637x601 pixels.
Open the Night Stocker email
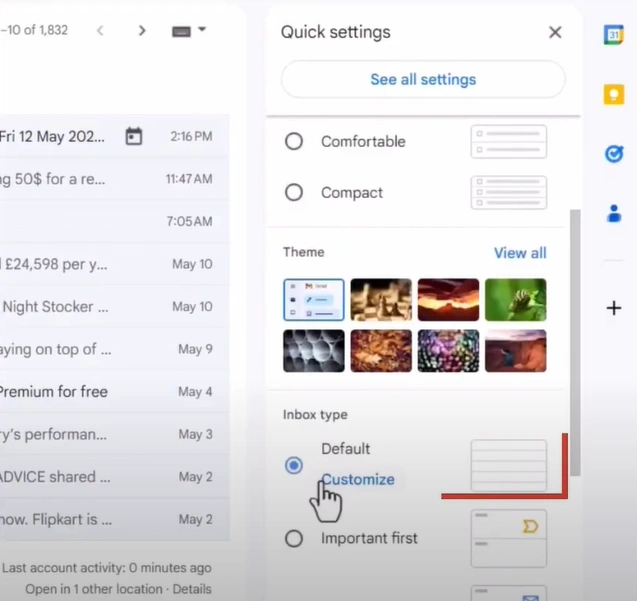[115, 307]
